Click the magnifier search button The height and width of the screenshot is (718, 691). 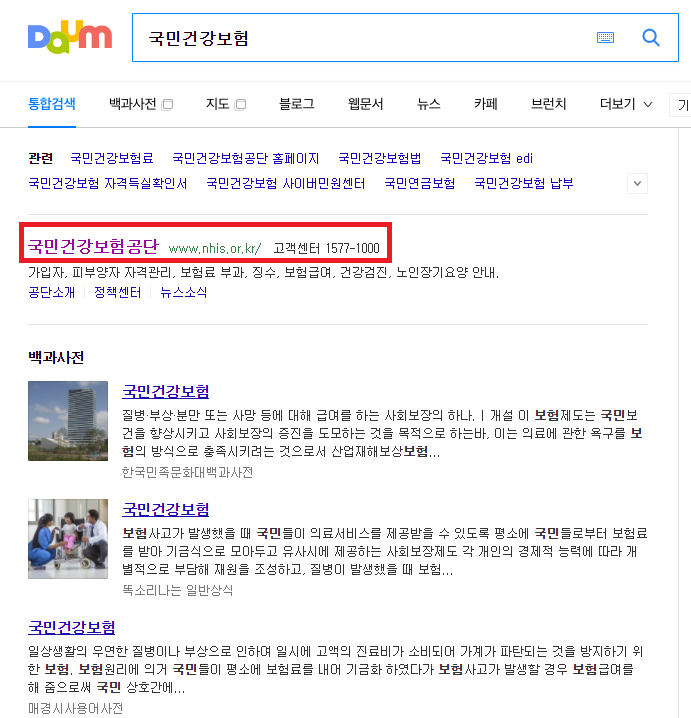coord(651,38)
